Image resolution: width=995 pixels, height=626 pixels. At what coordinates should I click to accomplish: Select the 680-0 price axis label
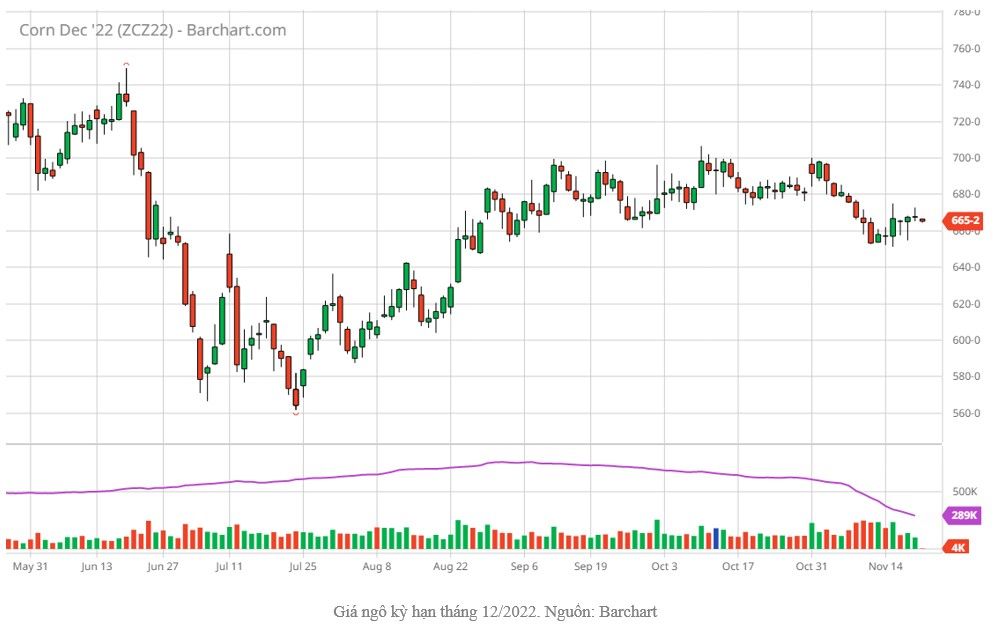[966, 194]
